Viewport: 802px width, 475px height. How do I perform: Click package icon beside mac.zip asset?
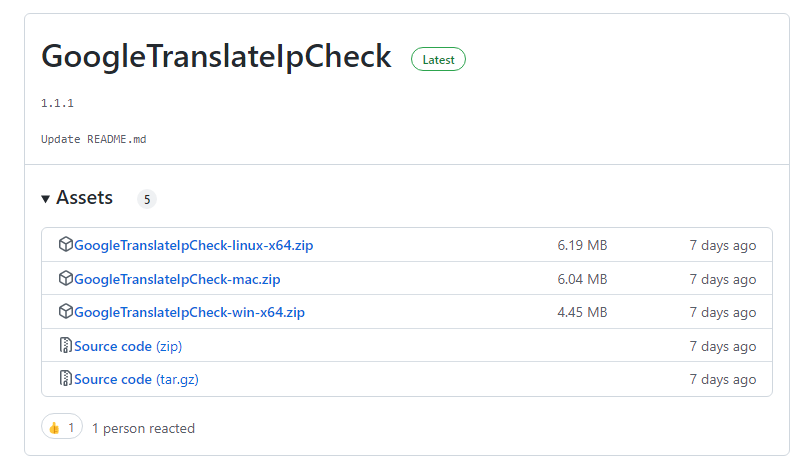(65, 279)
